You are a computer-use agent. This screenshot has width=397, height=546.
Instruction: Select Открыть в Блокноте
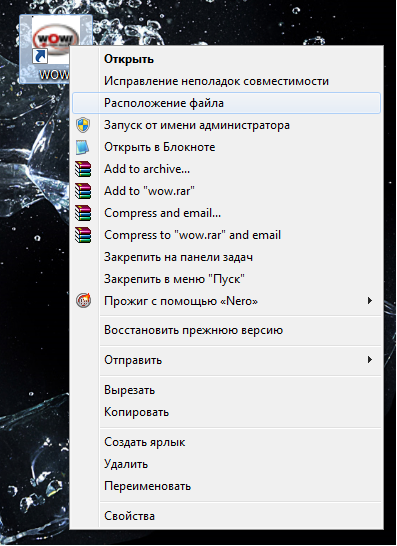(226, 147)
